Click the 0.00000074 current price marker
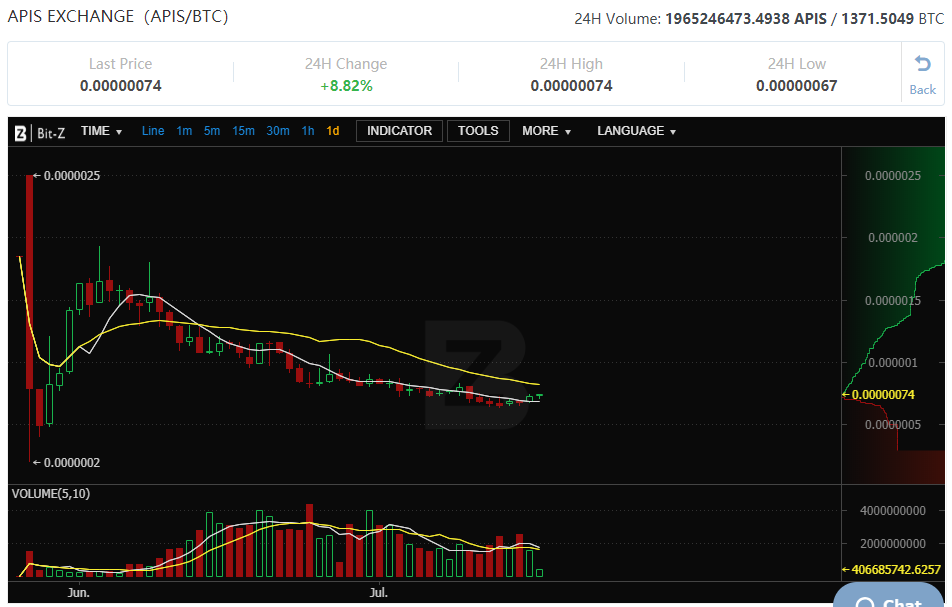Viewport: 952px width, 607px height. point(882,395)
